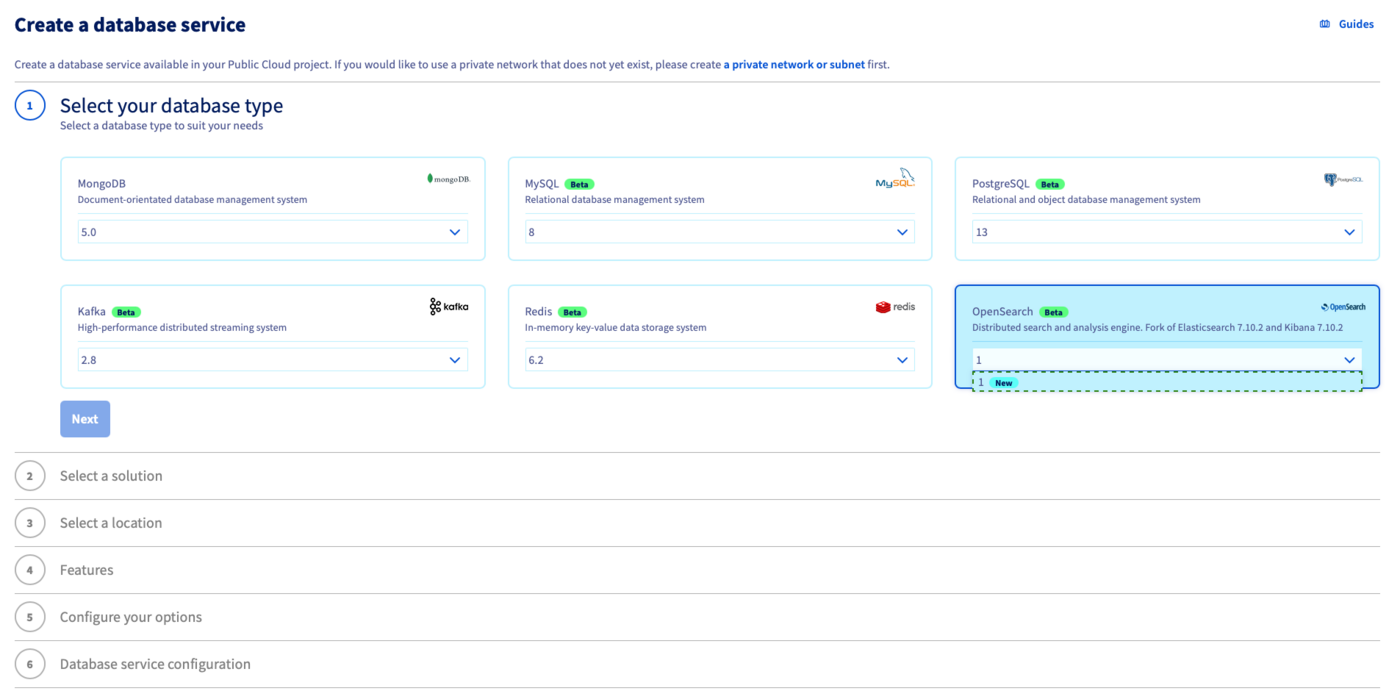Open the MongoDB version dropdown
The image size is (1400, 691).
click(x=271, y=231)
